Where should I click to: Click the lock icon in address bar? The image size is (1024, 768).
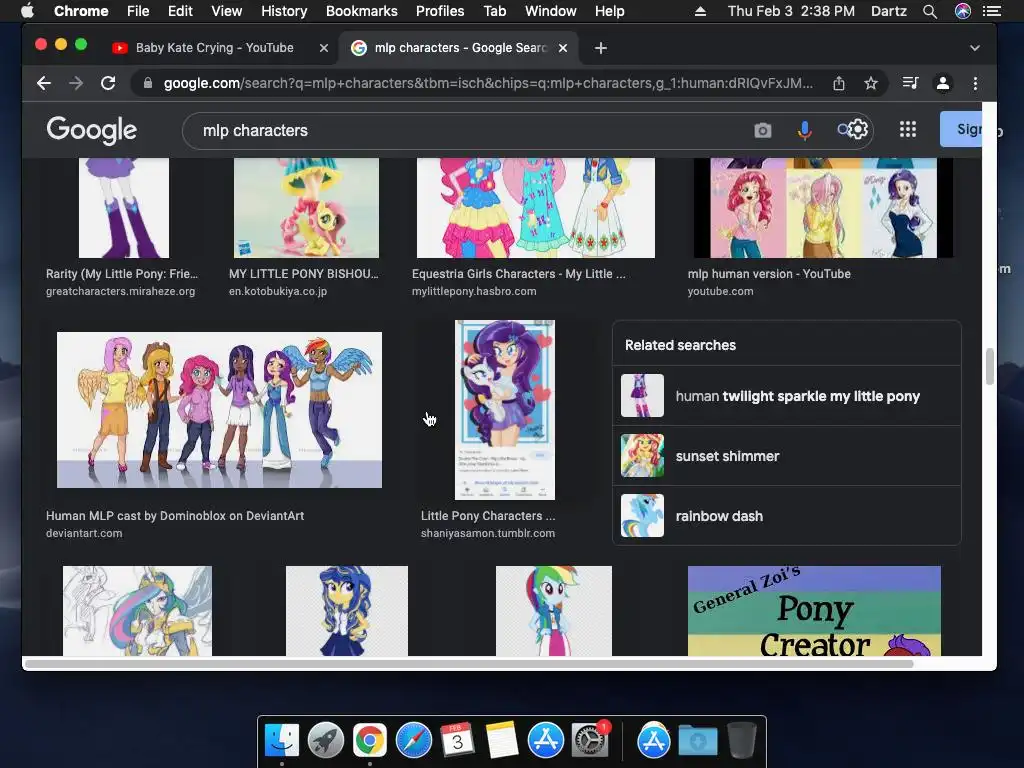pyautogui.click(x=148, y=83)
